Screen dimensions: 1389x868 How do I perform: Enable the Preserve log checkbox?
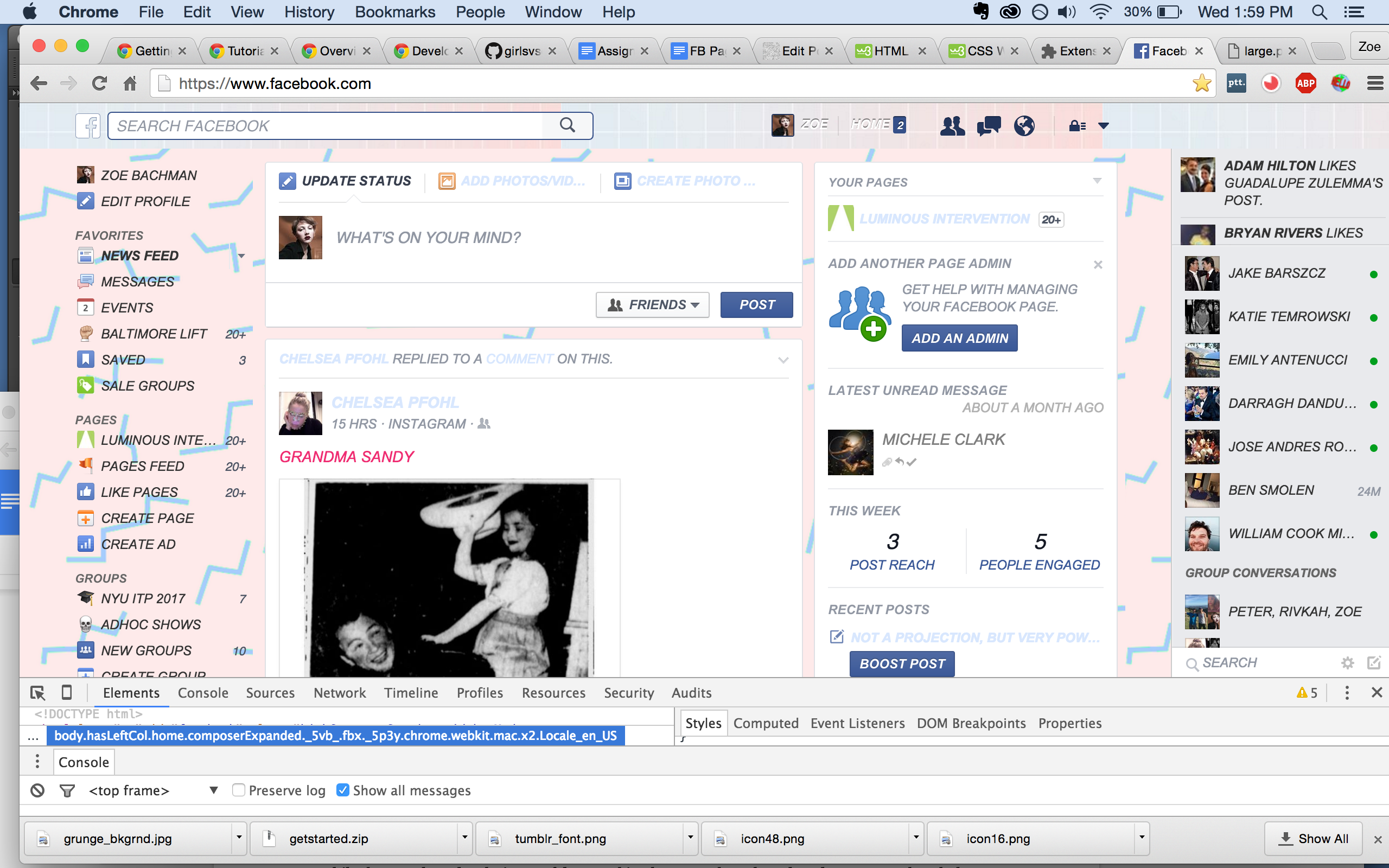pyautogui.click(x=239, y=790)
